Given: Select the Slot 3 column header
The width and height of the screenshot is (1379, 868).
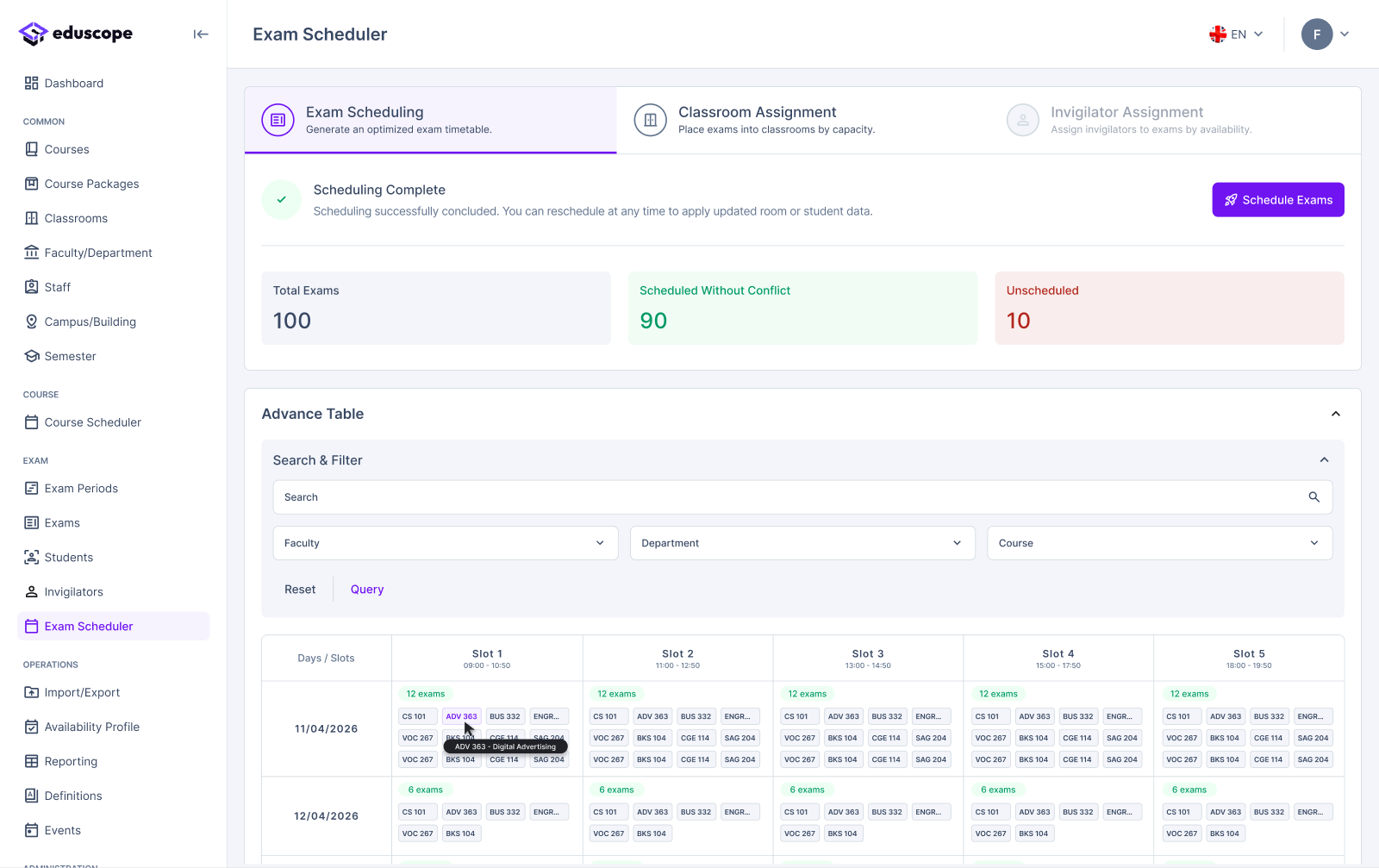Looking at the screenshot, I should 868,659.
